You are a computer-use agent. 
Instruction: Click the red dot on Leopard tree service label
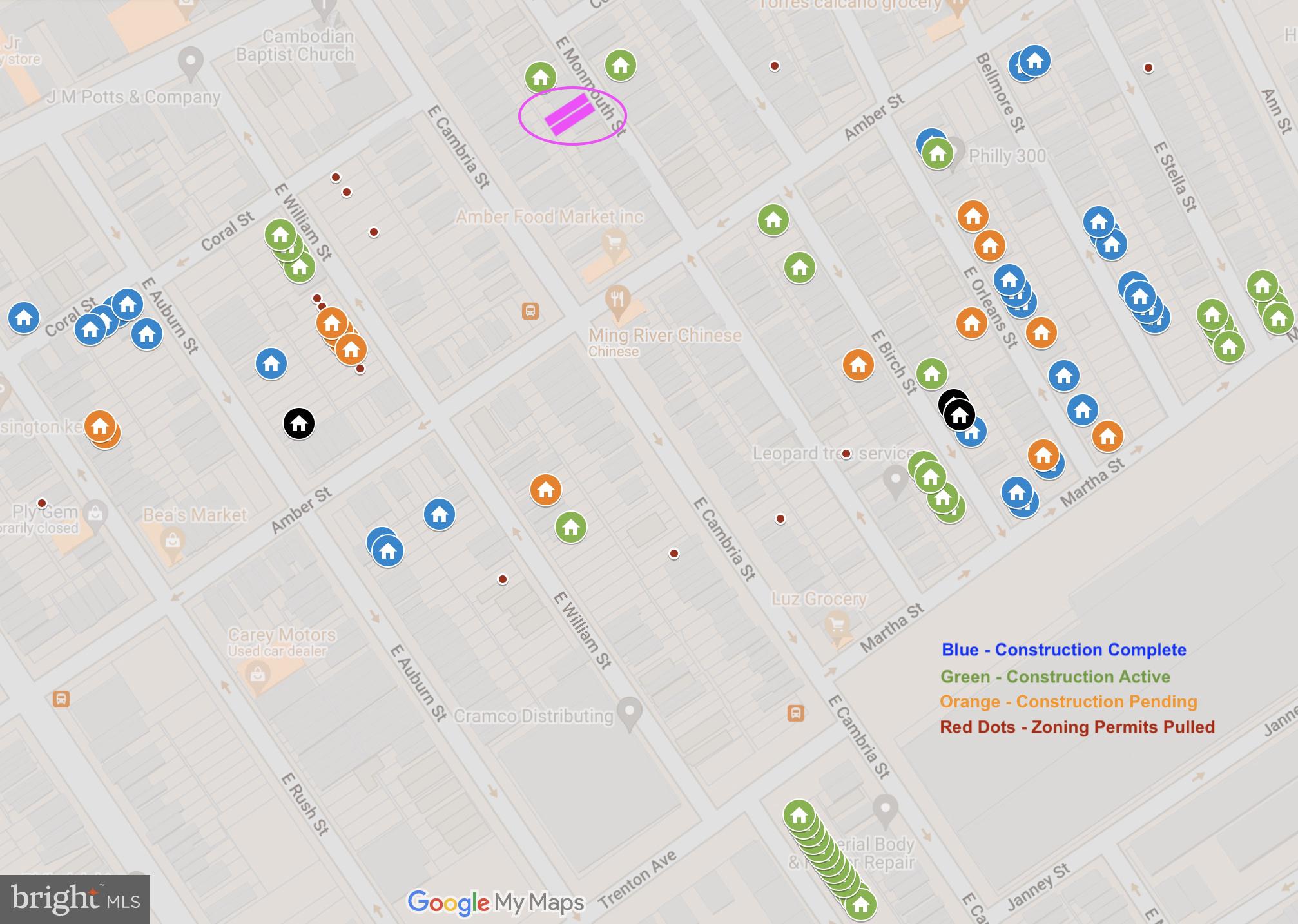click(846, 454)
